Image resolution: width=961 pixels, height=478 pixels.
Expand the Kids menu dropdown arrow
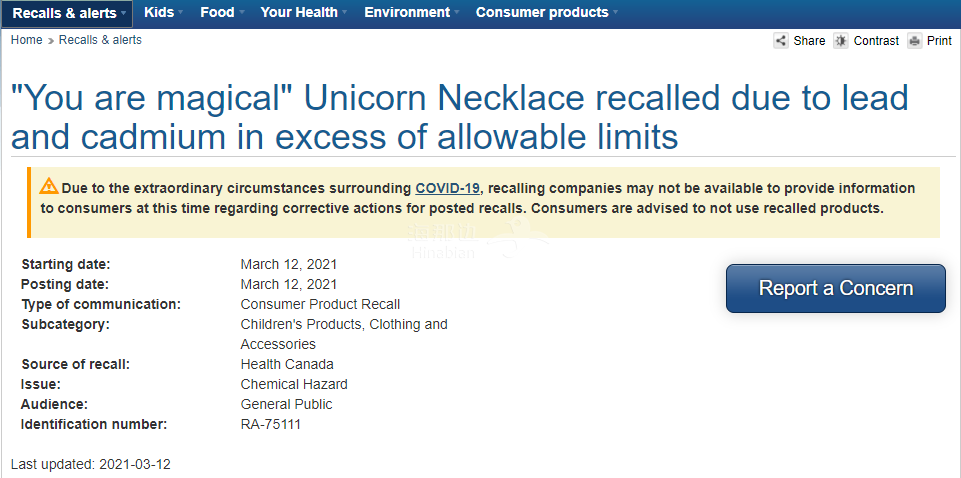(x=180, y=12)
